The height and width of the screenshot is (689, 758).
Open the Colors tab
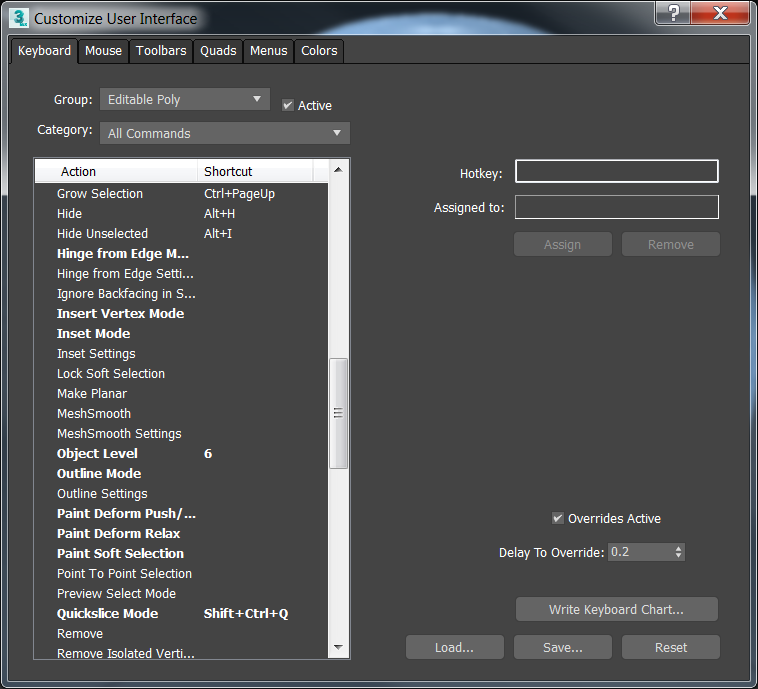point(319,51)
